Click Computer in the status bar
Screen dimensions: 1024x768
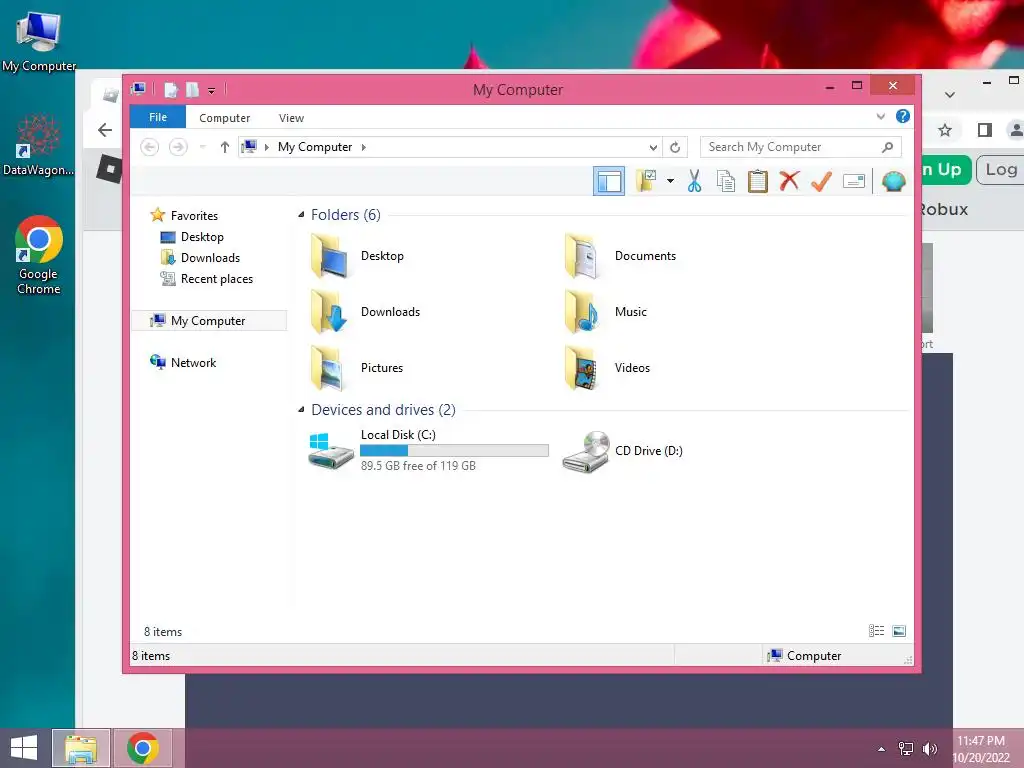pyautogui.click(x=804, y=656)
